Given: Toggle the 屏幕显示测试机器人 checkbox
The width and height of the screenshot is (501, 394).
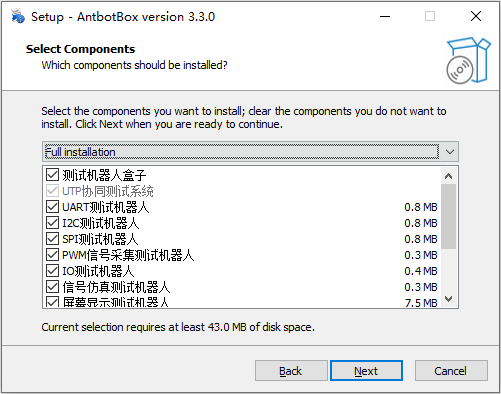Looking at the screenshot, I should [52, 302].
